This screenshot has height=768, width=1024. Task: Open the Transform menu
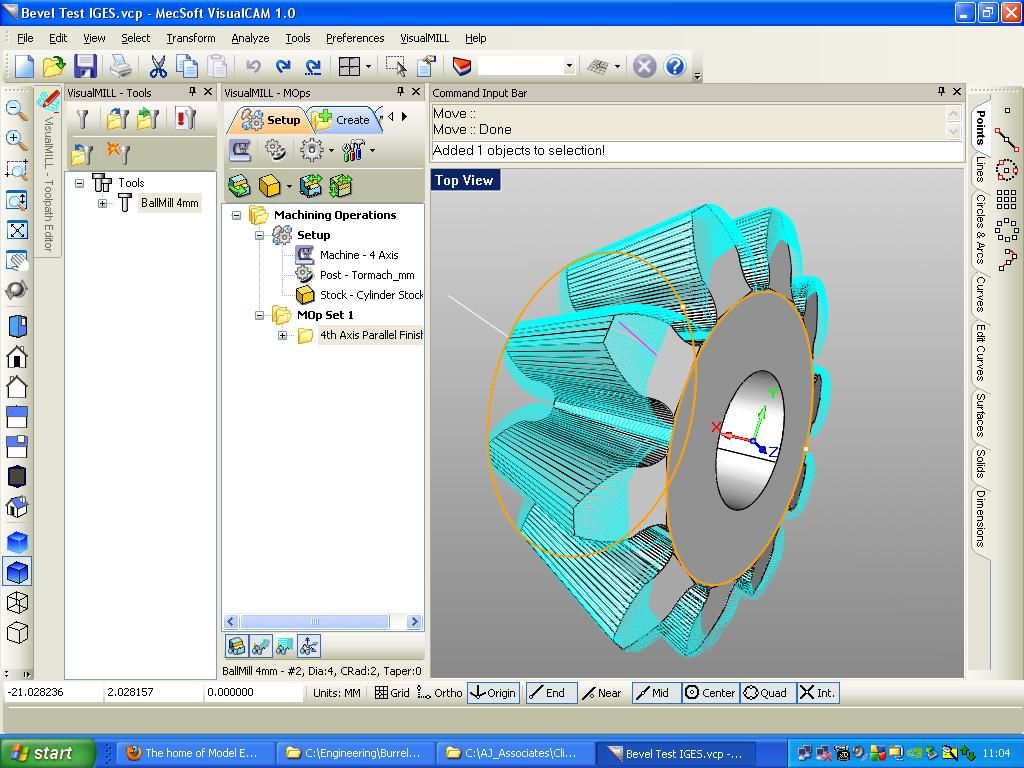pyautogui.click(x=191, y=38)
